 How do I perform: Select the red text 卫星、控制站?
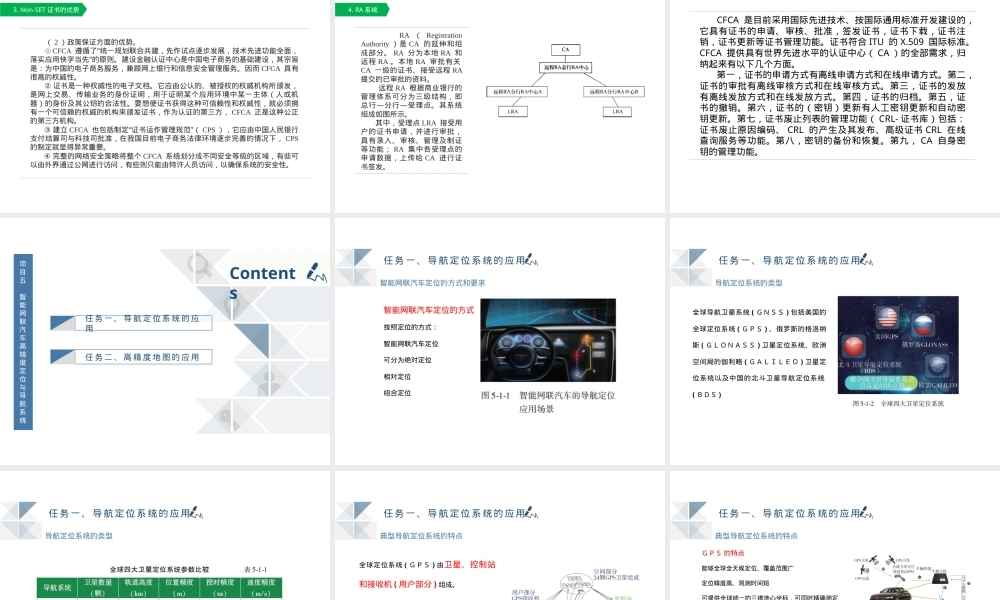click(470, 564)
